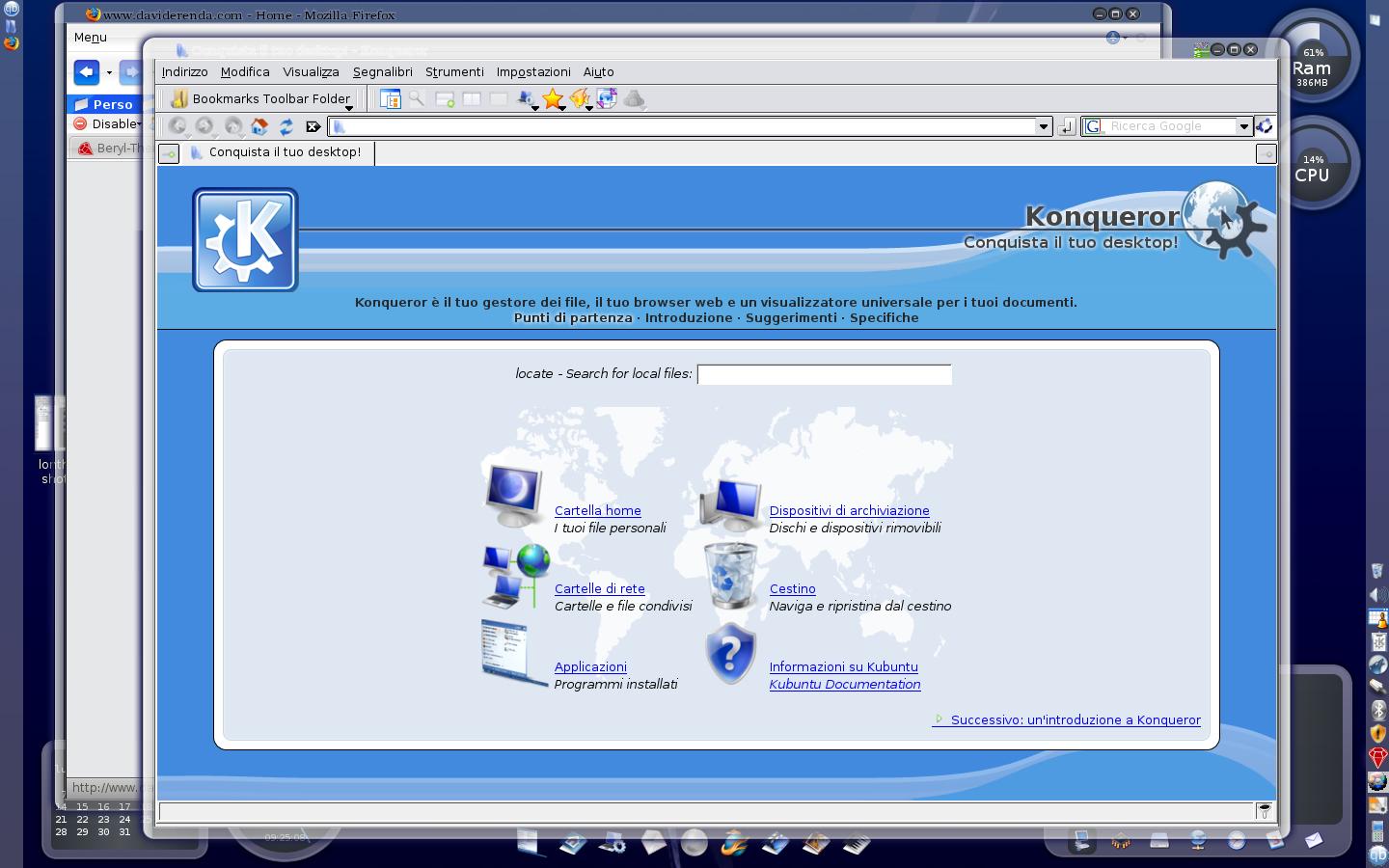Open the Menu item in the Firefox window

91,37
